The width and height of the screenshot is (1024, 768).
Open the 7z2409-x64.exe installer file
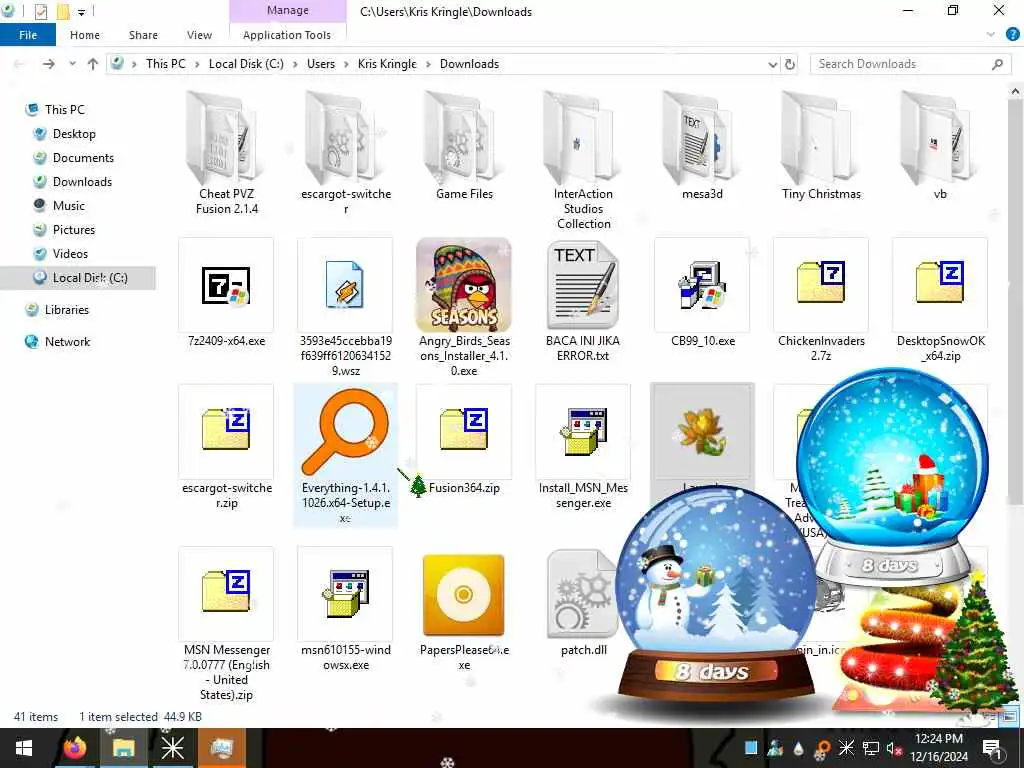pos(226,292)
